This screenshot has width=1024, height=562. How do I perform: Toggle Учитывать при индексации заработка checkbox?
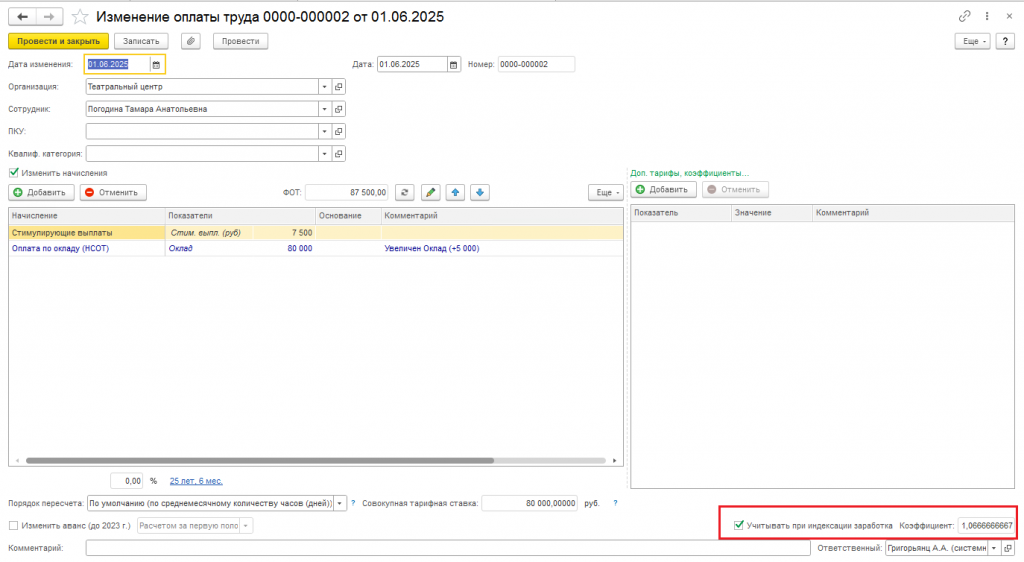[x=739, y=525]
